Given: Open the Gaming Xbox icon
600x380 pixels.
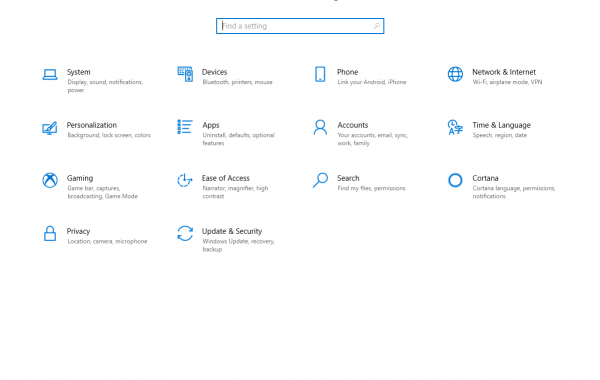Looking at the screenshot, I should (x=50, y=180).
